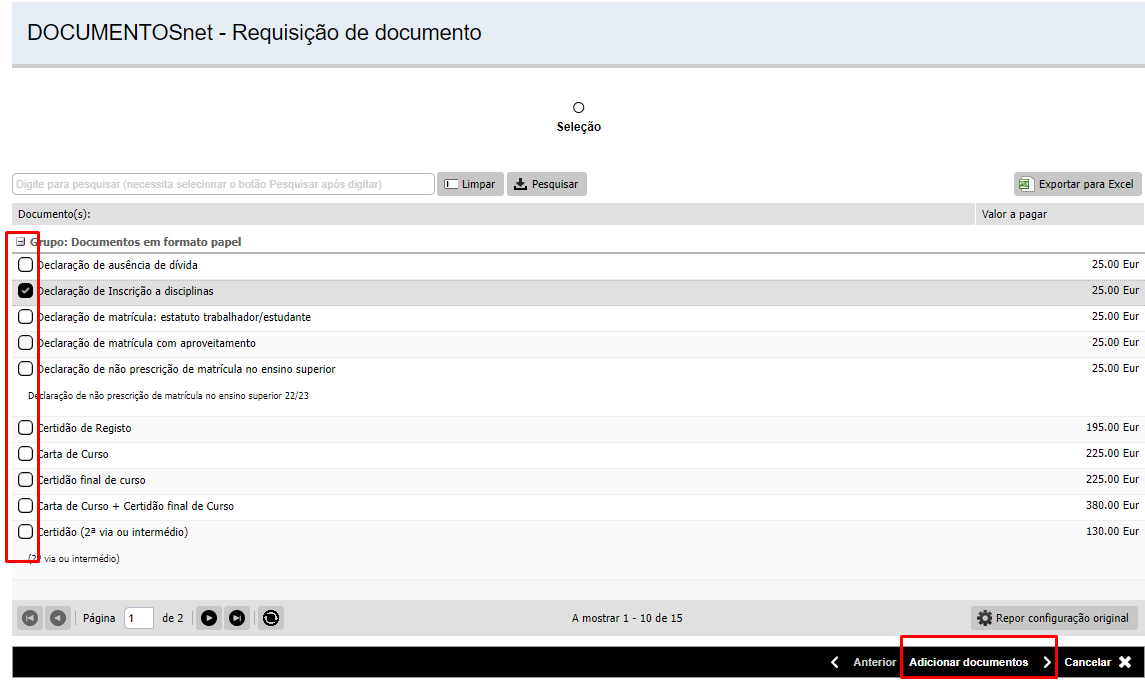This screenshot has width=1145, height=685.
Task: Go to the first page icon
Action: pyautogui.click(x=30, y=618)
